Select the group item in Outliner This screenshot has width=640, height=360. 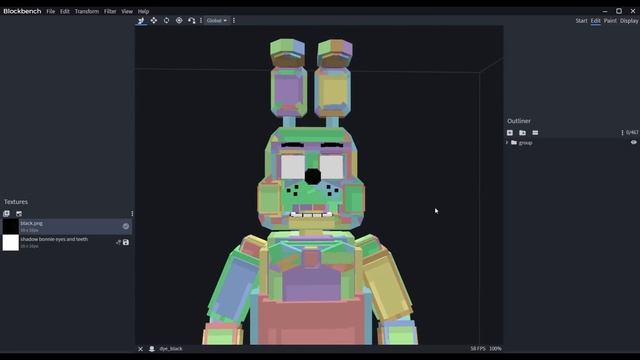point(525,143)
